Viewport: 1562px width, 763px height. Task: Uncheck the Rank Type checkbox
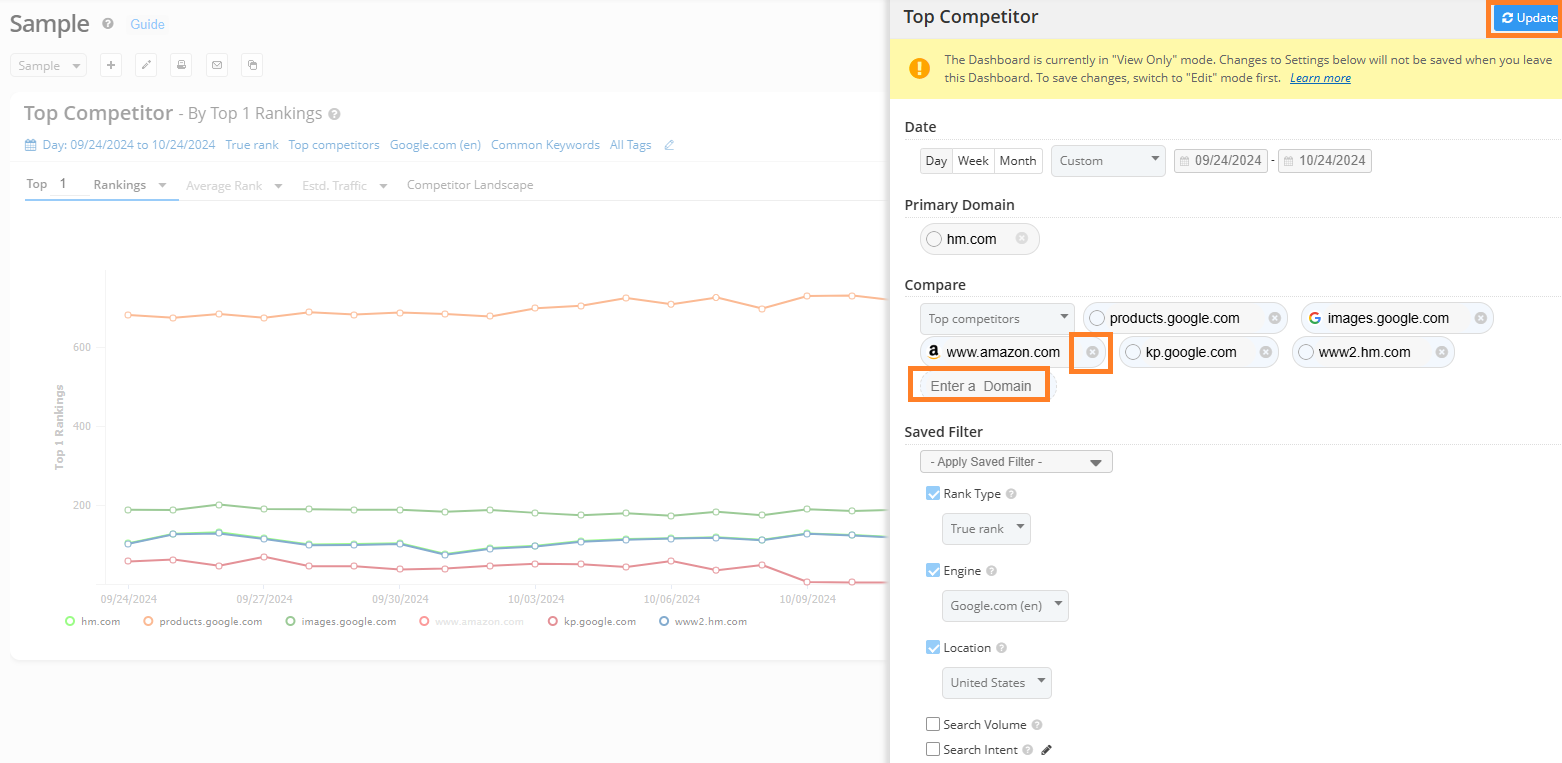933,494
